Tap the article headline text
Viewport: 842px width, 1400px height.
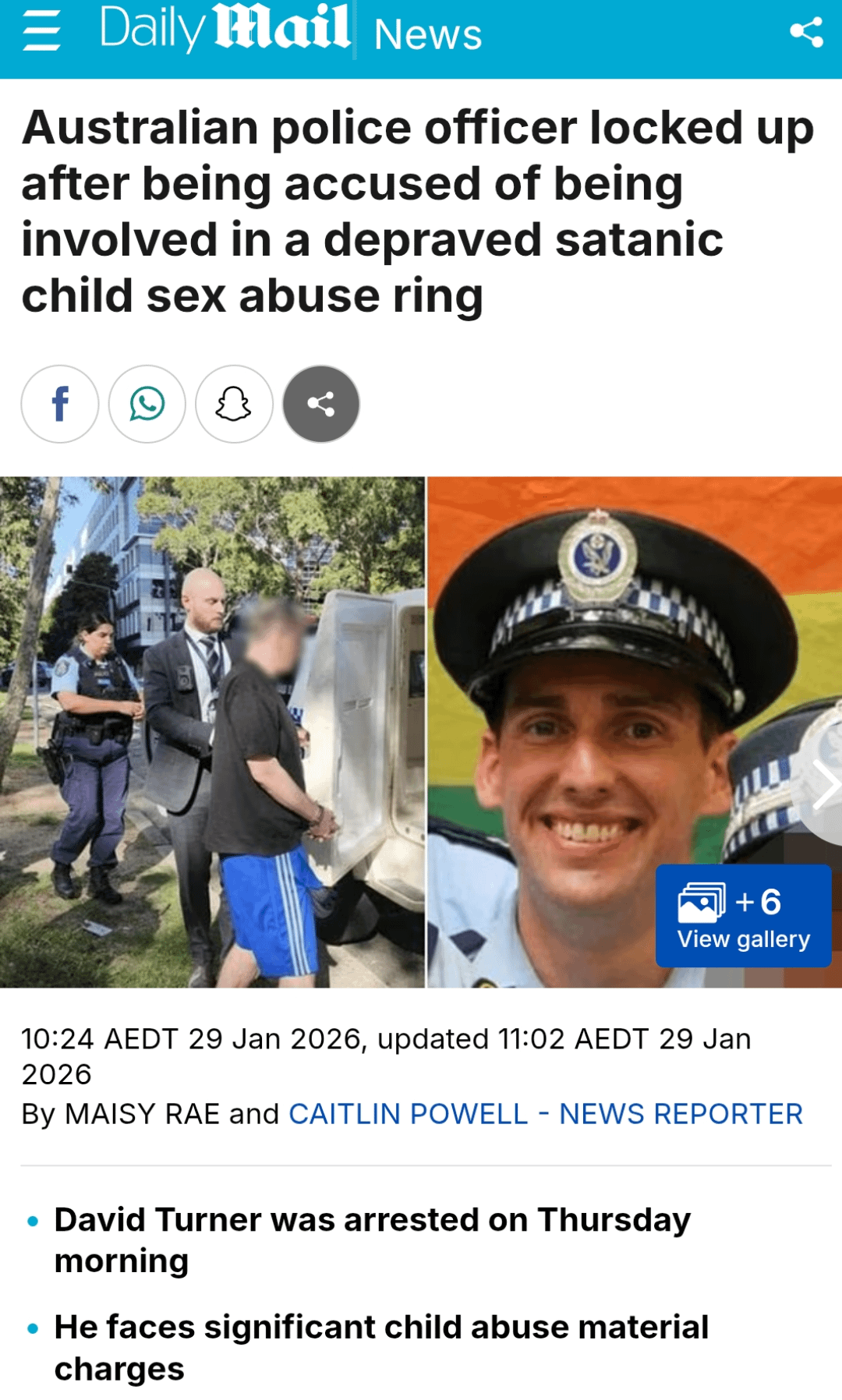[418, 211]
